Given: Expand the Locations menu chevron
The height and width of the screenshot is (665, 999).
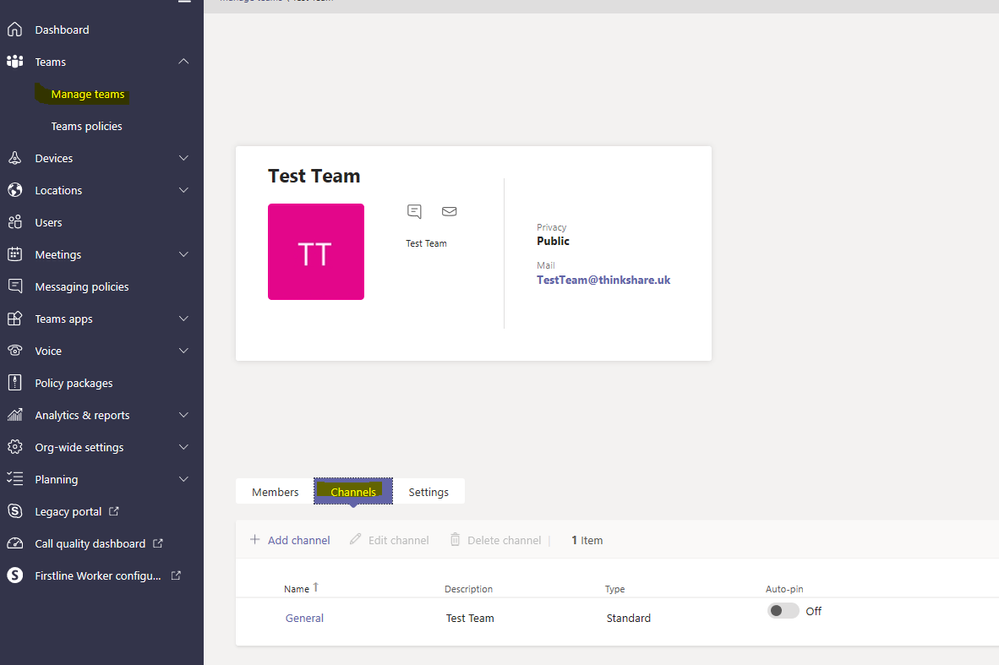Looking at the screenshot, I should pos(183,190).
